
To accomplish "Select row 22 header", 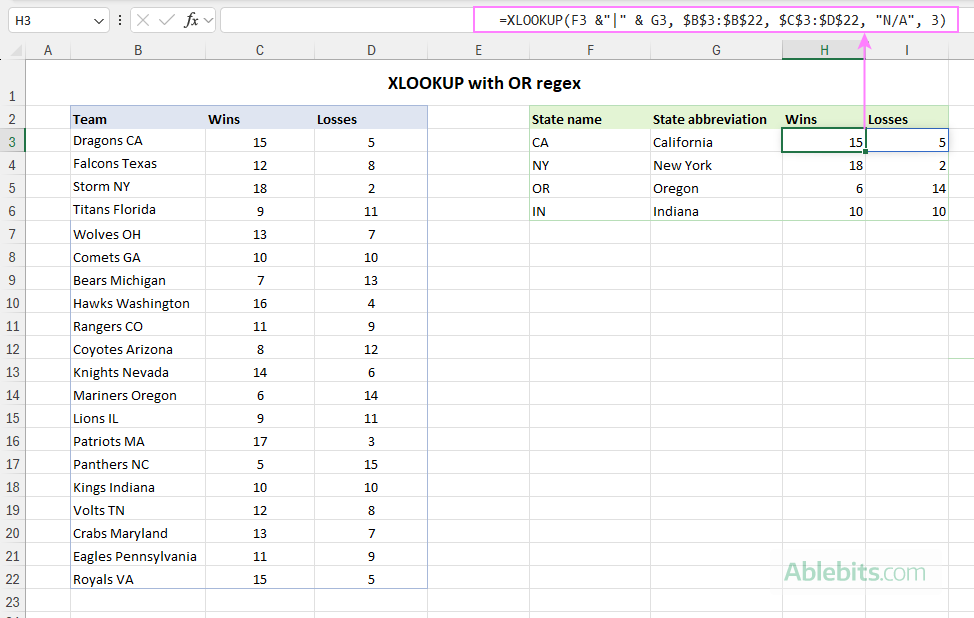I will point(13,578).
